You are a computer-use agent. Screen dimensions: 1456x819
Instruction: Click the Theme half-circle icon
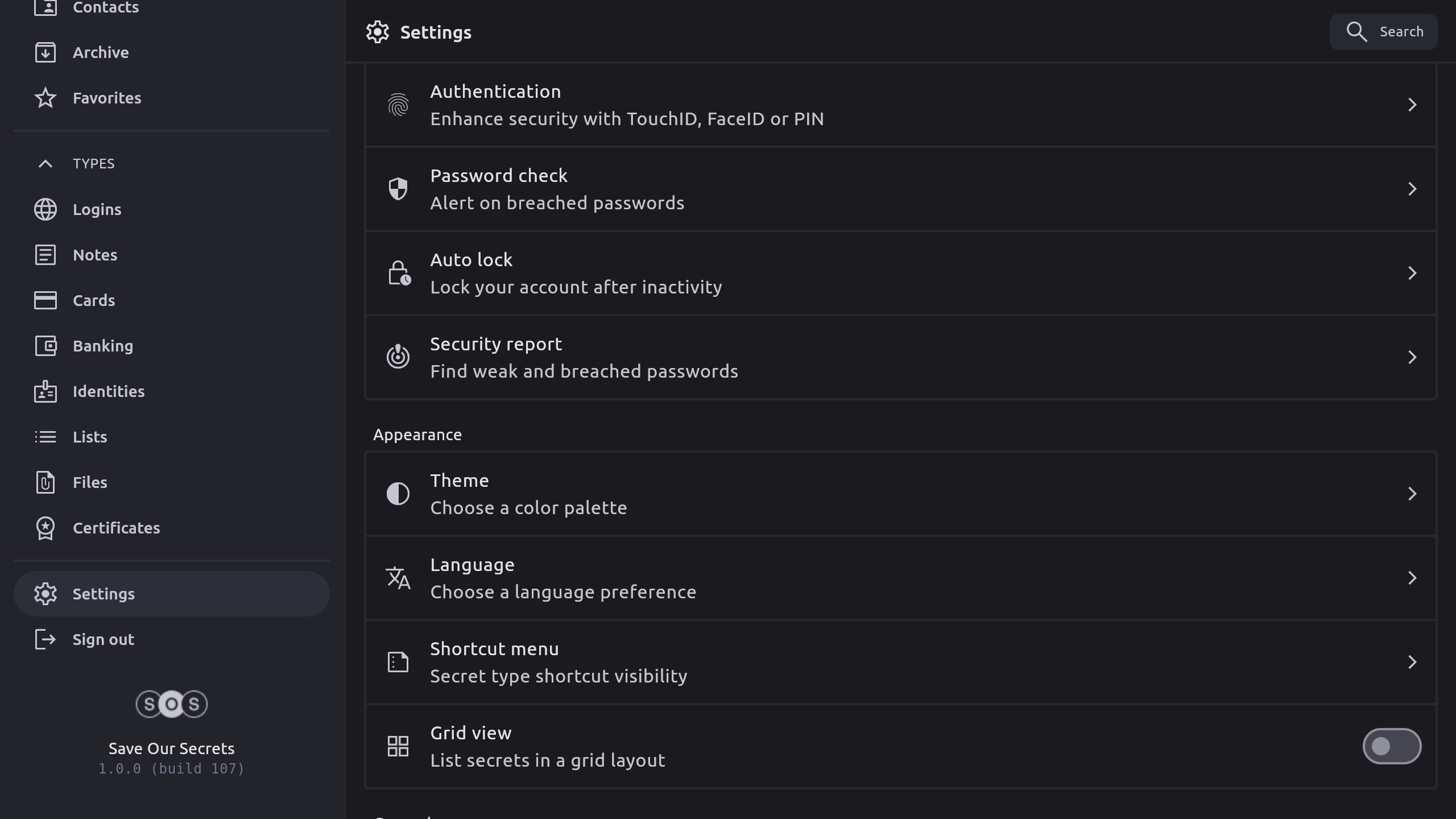[x=398, y=494]
